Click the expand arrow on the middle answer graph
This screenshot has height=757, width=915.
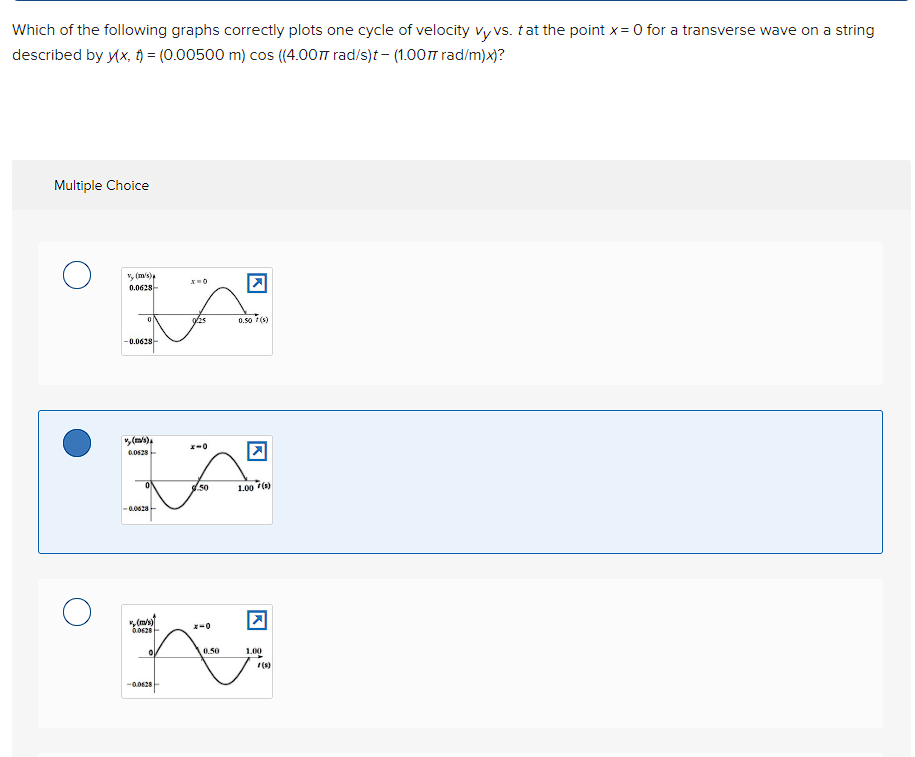[258, 452]
